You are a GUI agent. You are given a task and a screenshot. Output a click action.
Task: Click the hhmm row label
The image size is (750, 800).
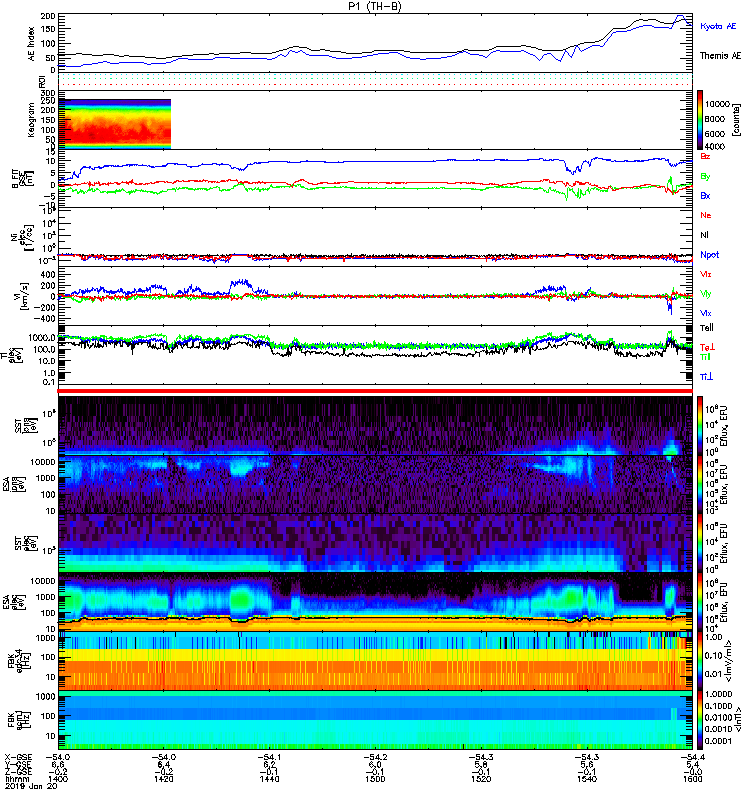click(x=16, y=779)
